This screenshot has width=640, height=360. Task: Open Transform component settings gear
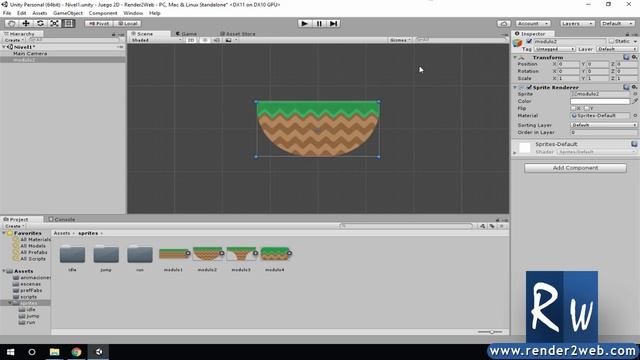click(634, 58)
